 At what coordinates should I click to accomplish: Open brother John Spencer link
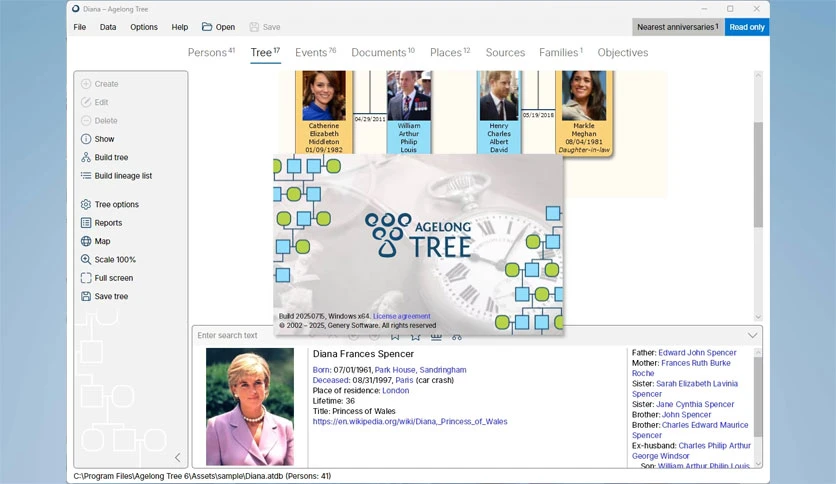pos(686,415)
